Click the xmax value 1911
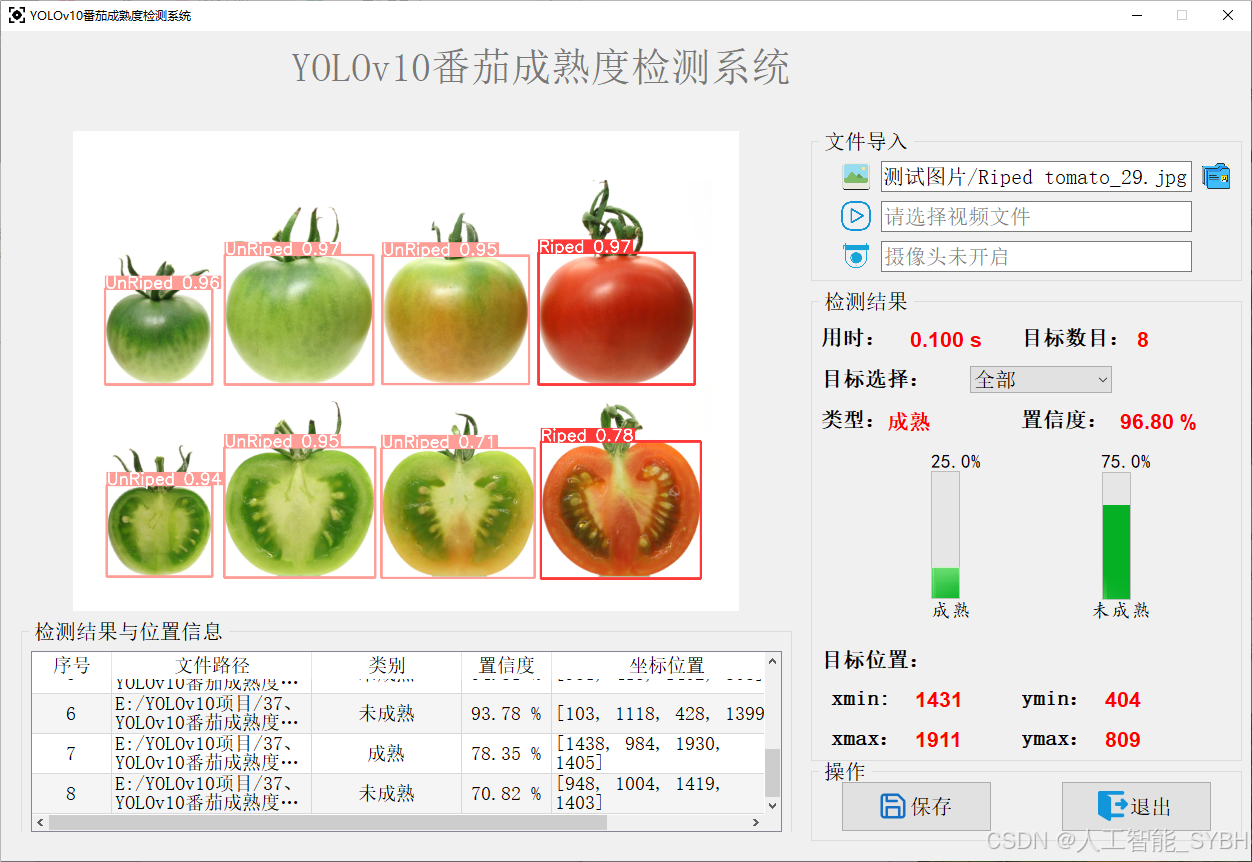The width and height of the screenshot is (1252, 862). 938,740
